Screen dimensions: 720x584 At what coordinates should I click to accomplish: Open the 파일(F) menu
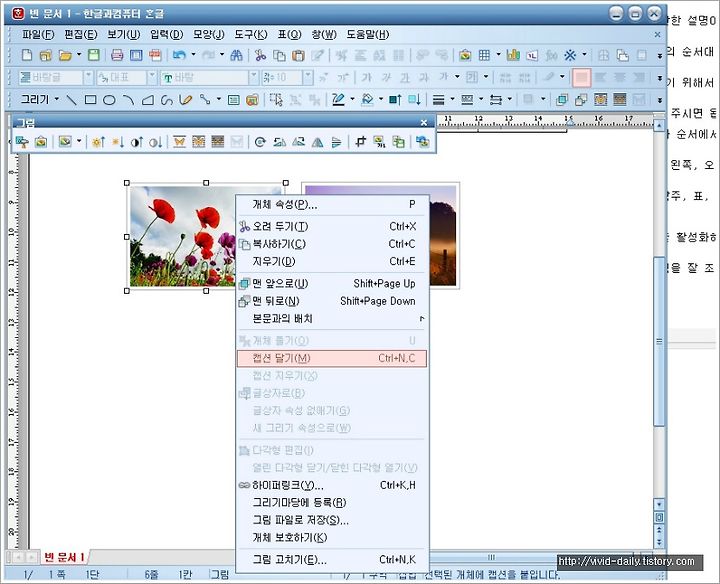(38, 34)
